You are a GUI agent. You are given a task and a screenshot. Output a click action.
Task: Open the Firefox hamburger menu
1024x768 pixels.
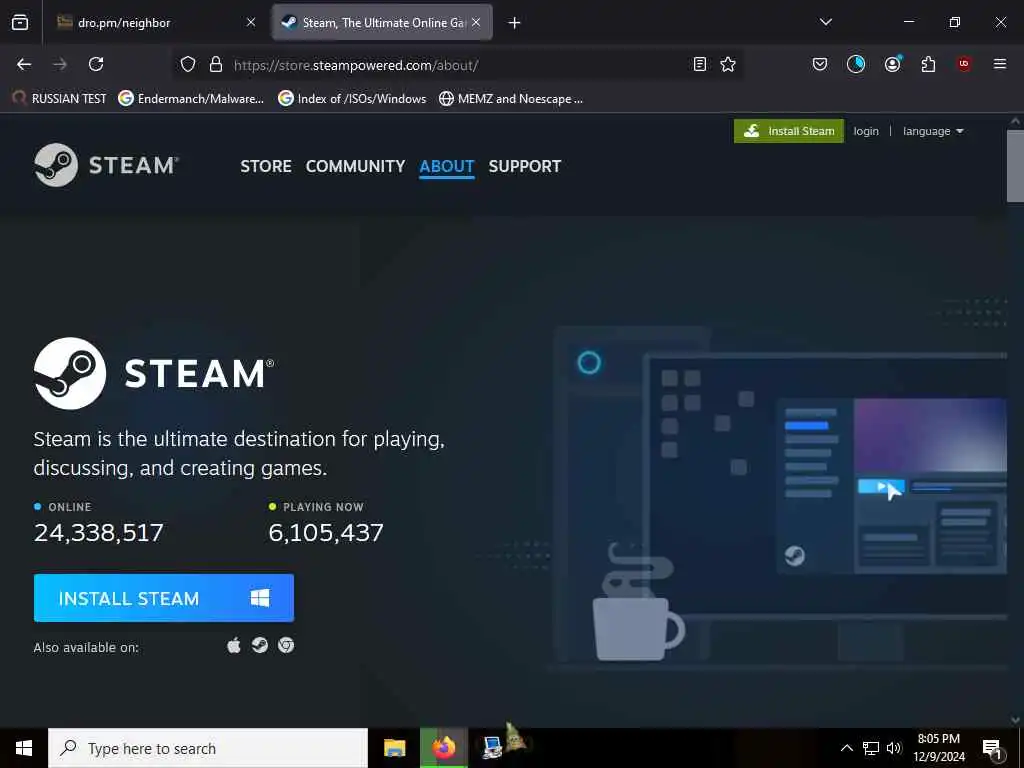click(999, 64)
